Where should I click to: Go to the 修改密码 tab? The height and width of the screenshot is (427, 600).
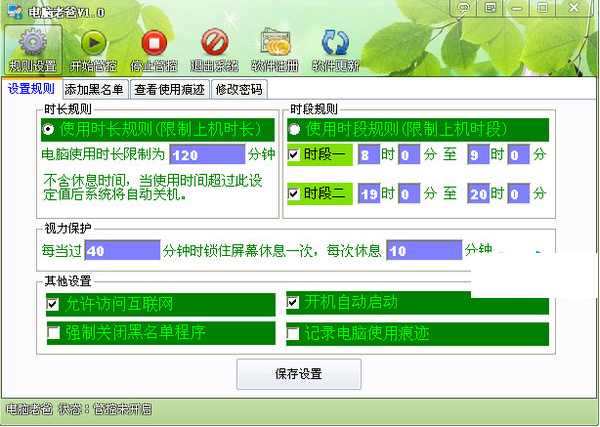238,89
